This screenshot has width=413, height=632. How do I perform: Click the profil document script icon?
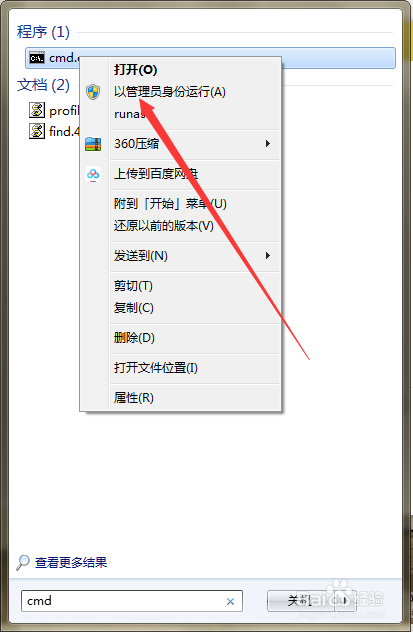[37, 110]
